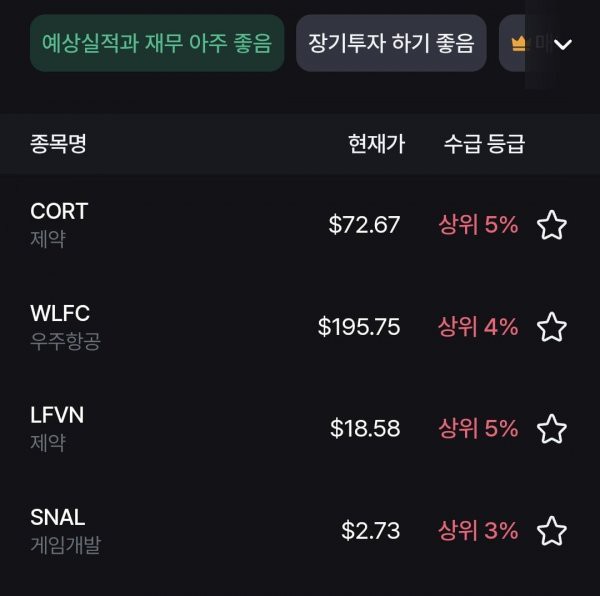The height and width of the screenshot is (596, 600).
Task: Star the SNAL stock row
Action: point(551,531)
